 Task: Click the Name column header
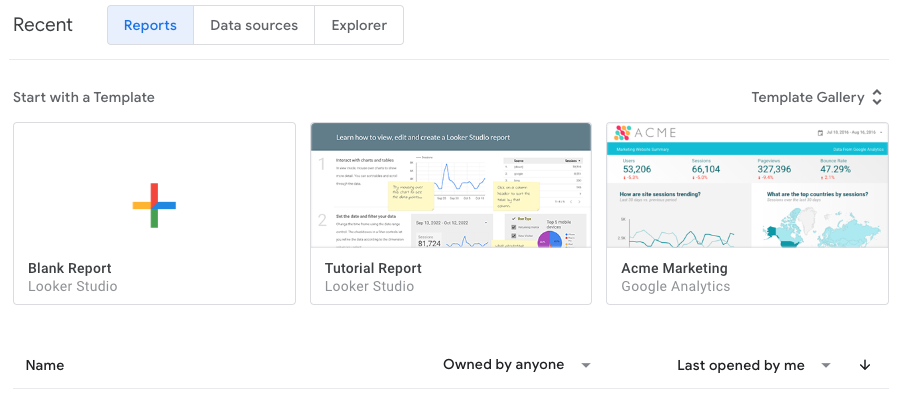click(x=45, y=365)
